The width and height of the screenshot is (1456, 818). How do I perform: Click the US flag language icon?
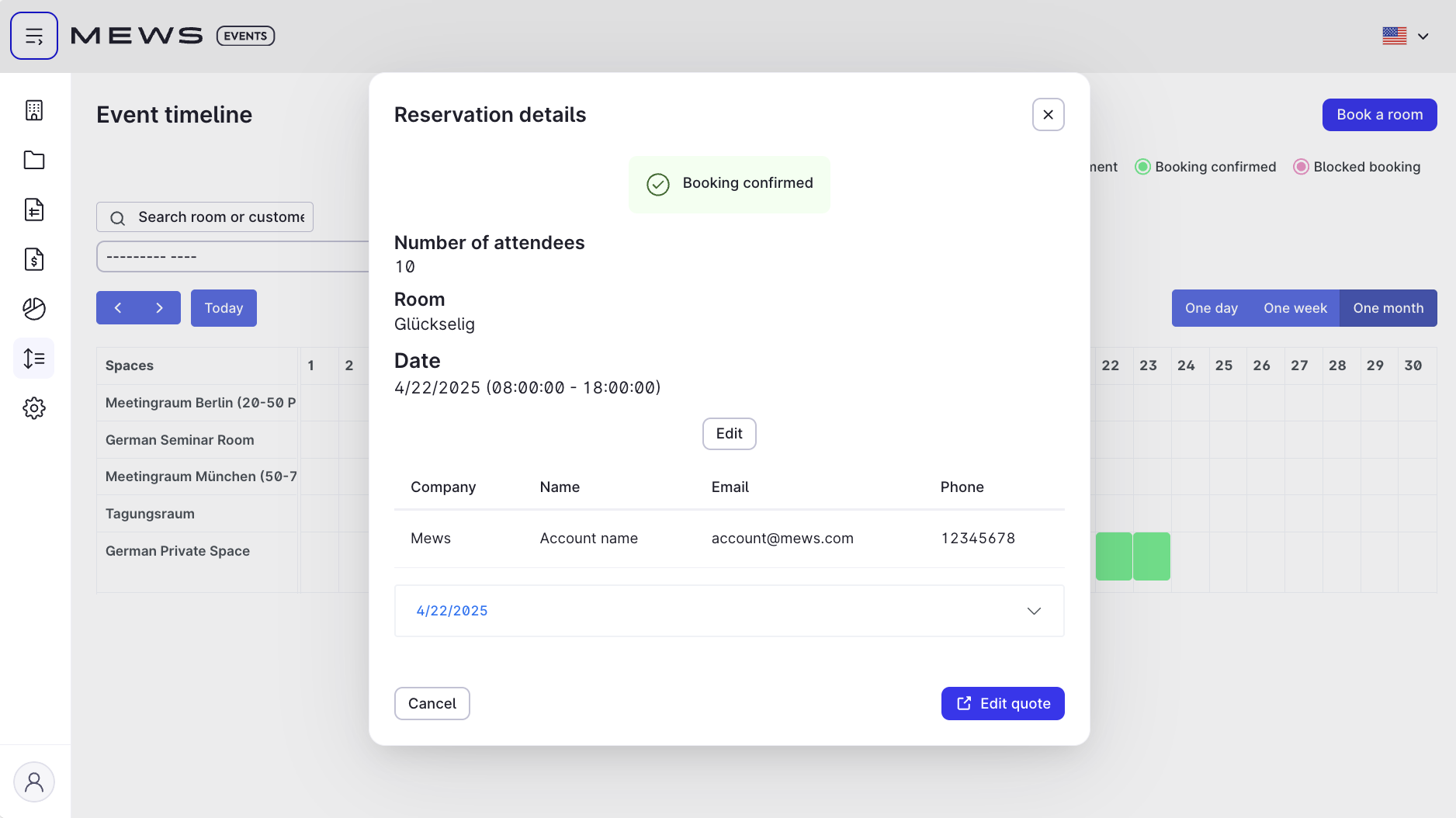pyautogui.click(x=1395, y=36)
